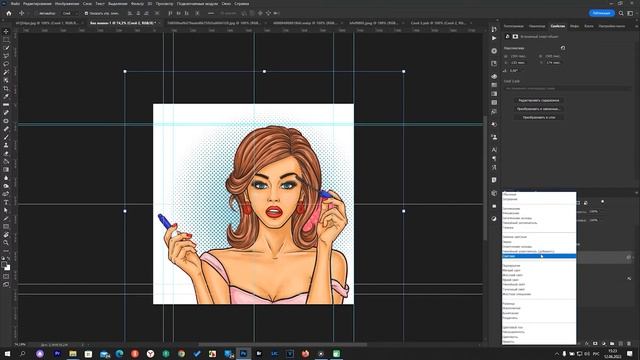Toggle Quick Mask mode button
Viewport: 640px width, 360px height.
6,276
